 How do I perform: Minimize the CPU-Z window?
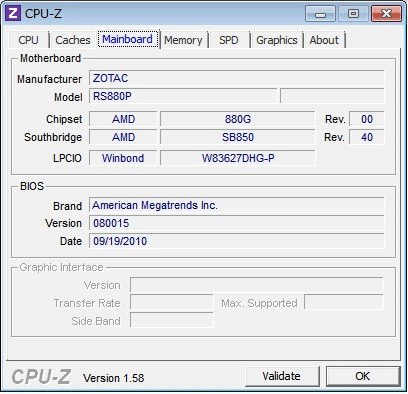[x=320, y=14]
